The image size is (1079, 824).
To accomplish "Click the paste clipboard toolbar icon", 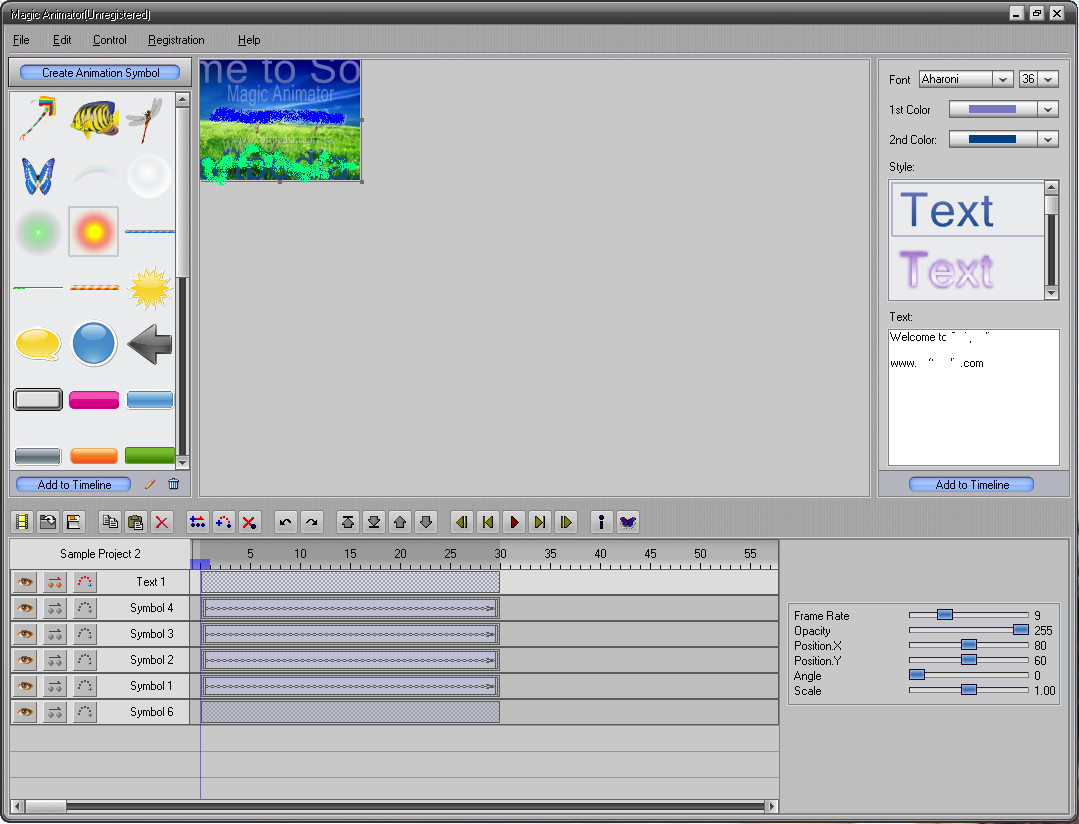I will 136,522.
